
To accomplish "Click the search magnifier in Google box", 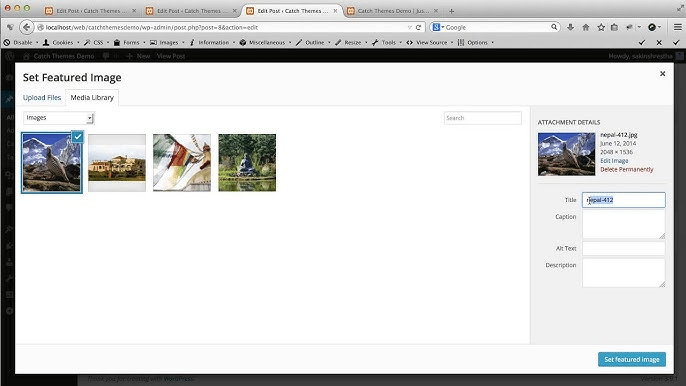I will coord(554,27).
